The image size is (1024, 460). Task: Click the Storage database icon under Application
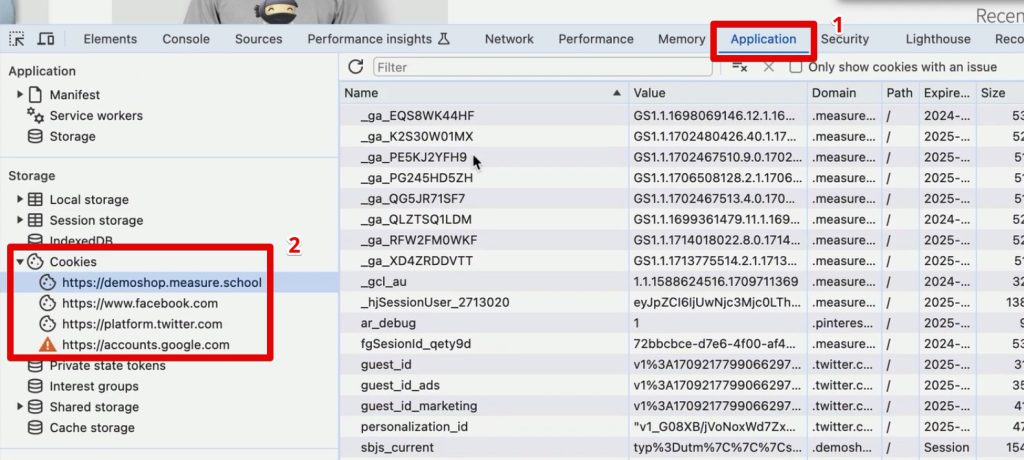[x=35, y=137]
